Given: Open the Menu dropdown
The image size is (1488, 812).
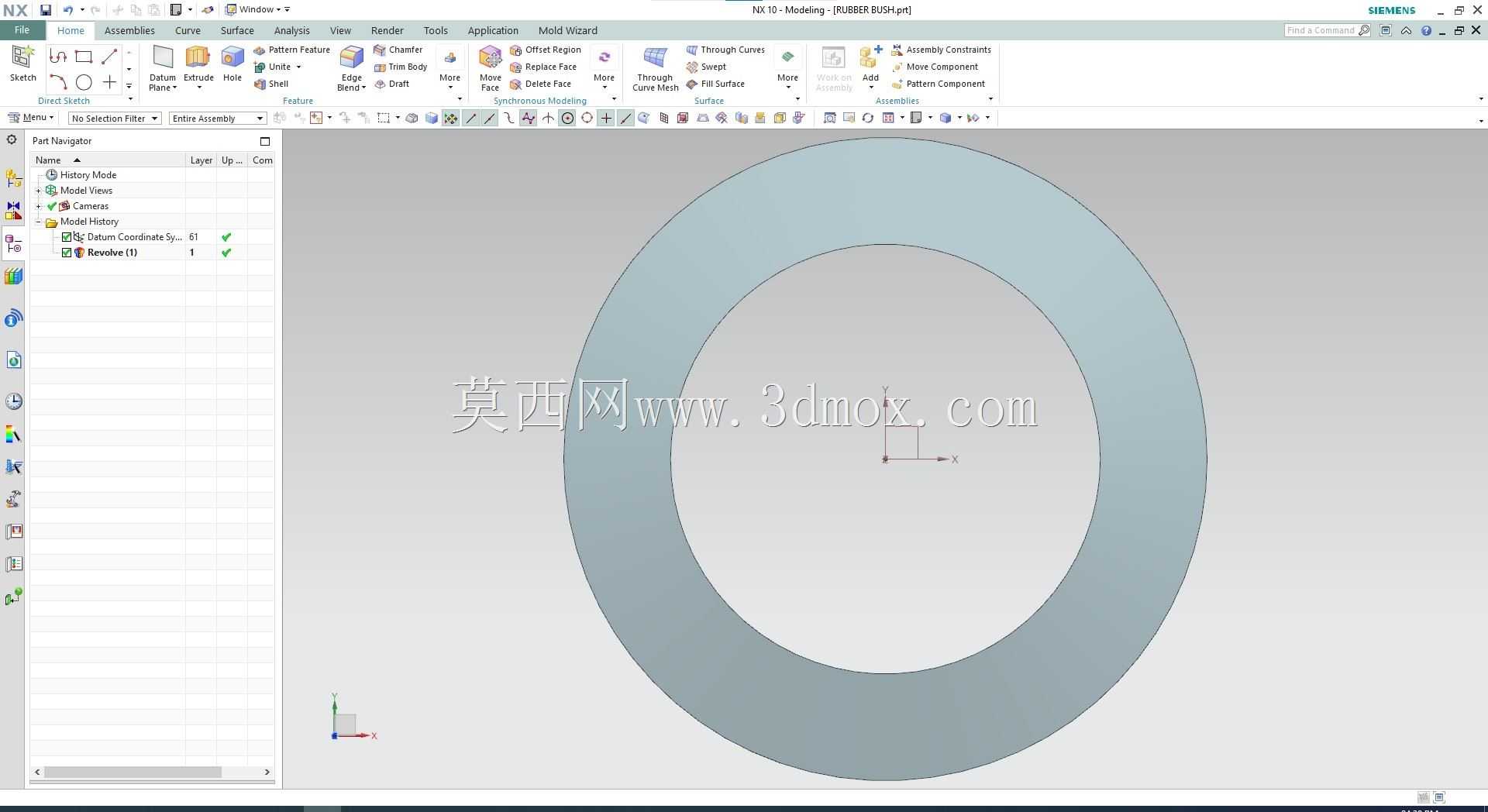Looking at the screenshot, I should (x=31, y=118).
